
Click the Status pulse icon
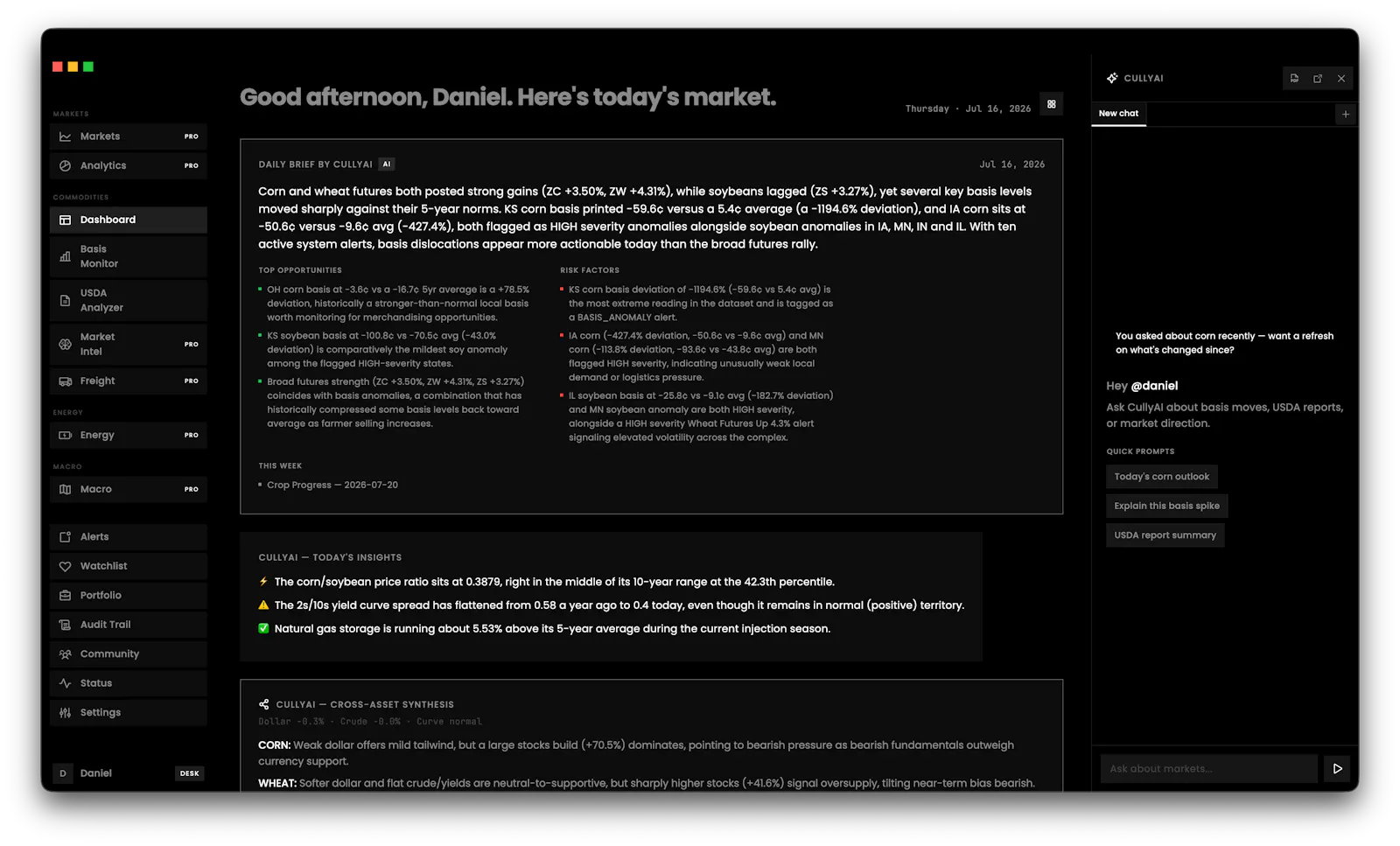(65, 683)
